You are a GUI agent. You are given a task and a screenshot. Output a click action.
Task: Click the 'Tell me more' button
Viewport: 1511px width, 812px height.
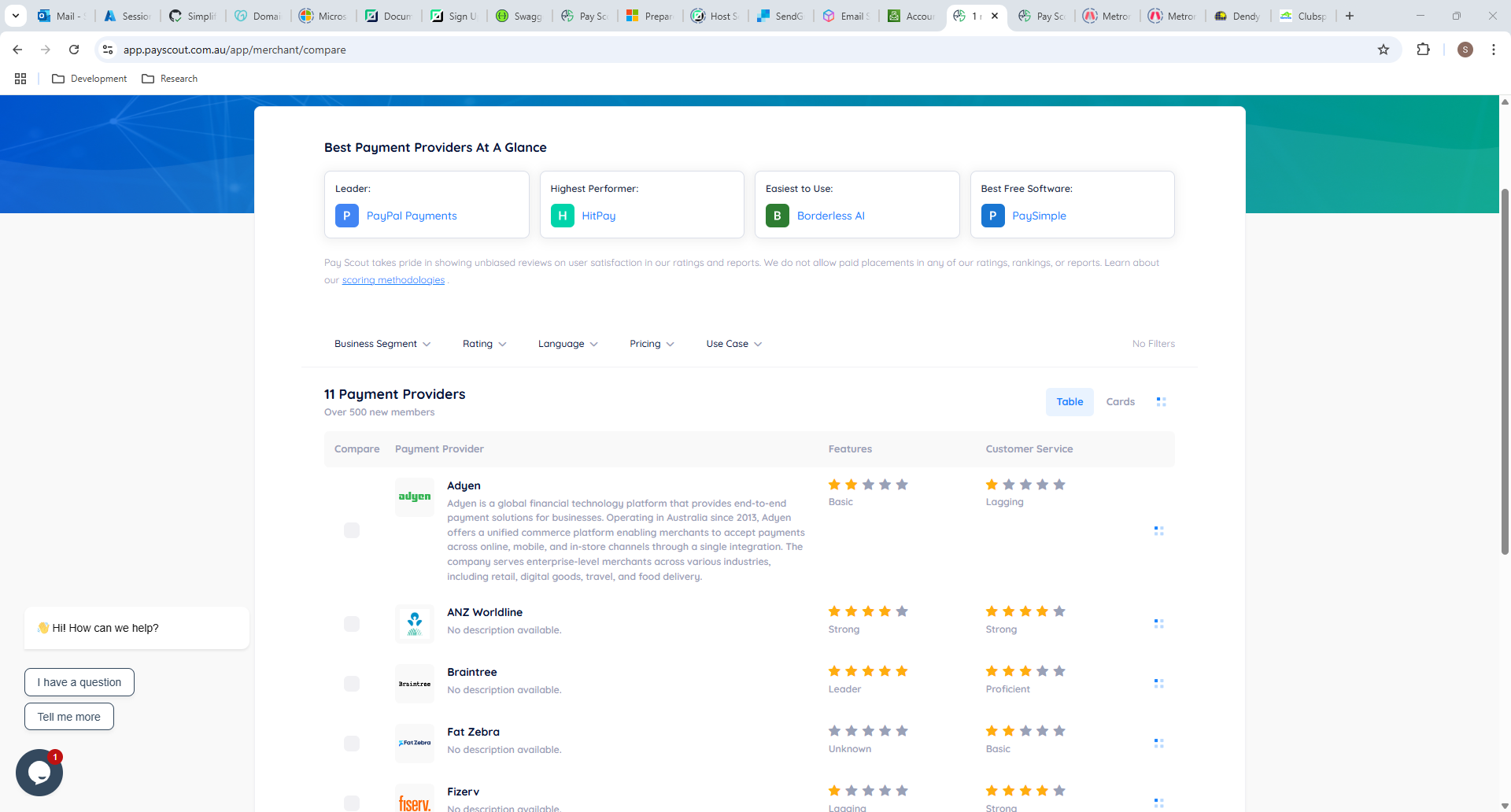69,717
